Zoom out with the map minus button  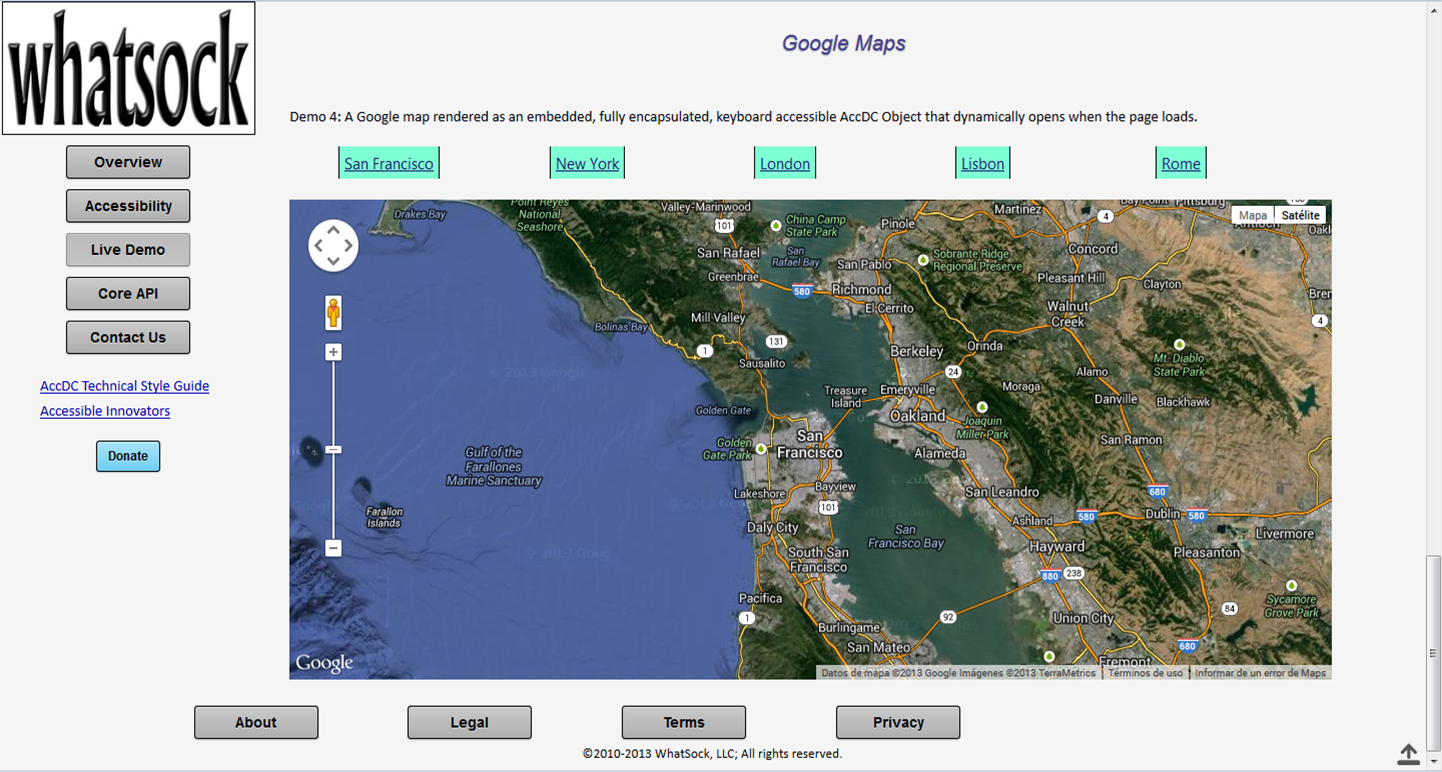tap(333, 548)
